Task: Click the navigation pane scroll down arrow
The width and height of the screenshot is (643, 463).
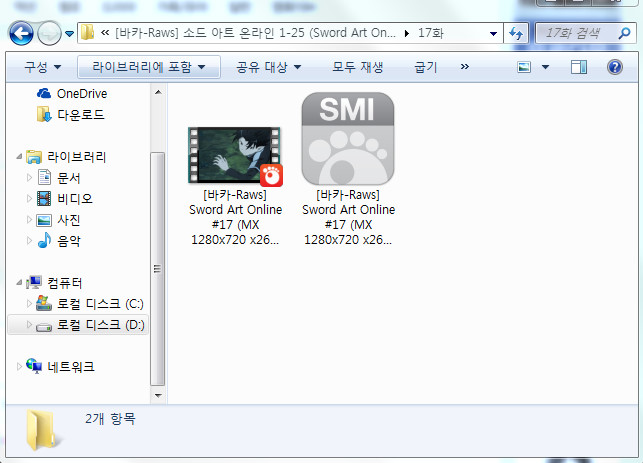Action: point(158,396)
